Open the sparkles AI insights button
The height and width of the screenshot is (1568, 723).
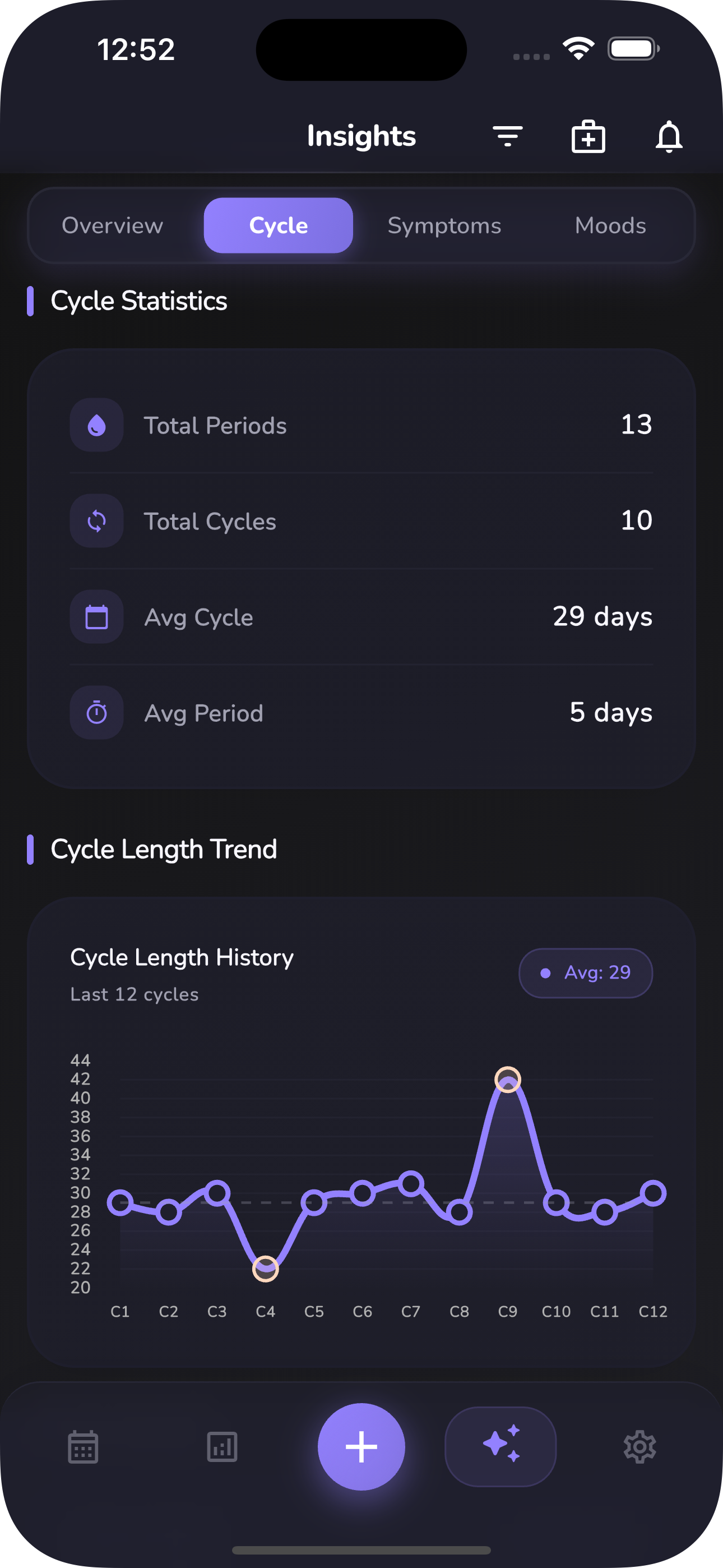[500, 1446]
